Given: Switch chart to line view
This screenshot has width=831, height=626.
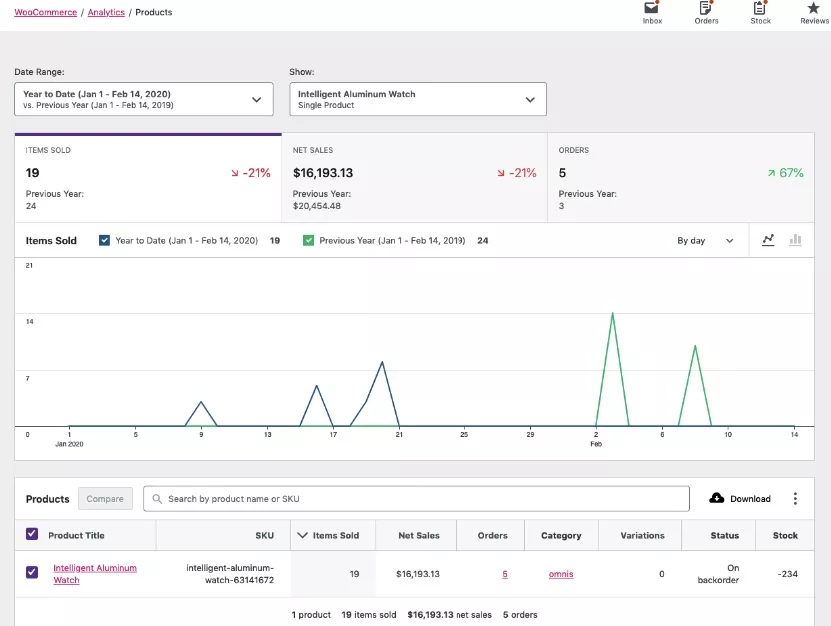Looking at the screenshot, I should click(x=768, y=240).
